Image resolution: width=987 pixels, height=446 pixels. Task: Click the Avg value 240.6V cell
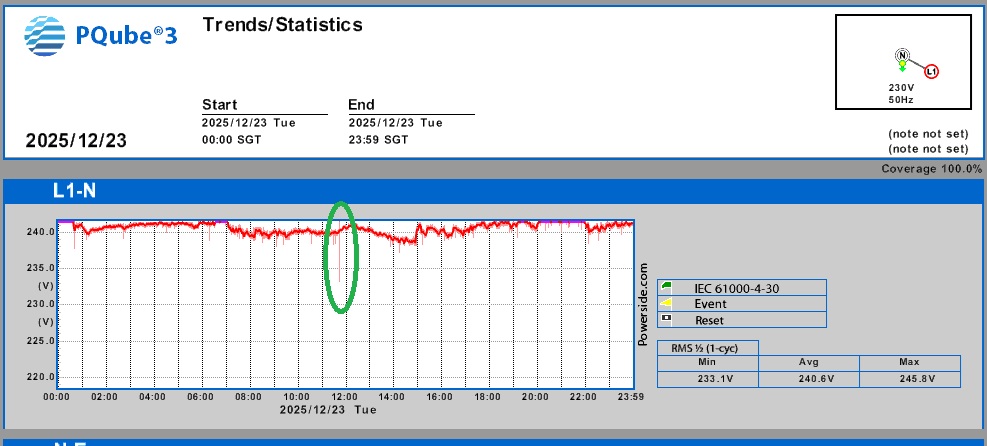(x=809, y=379)
